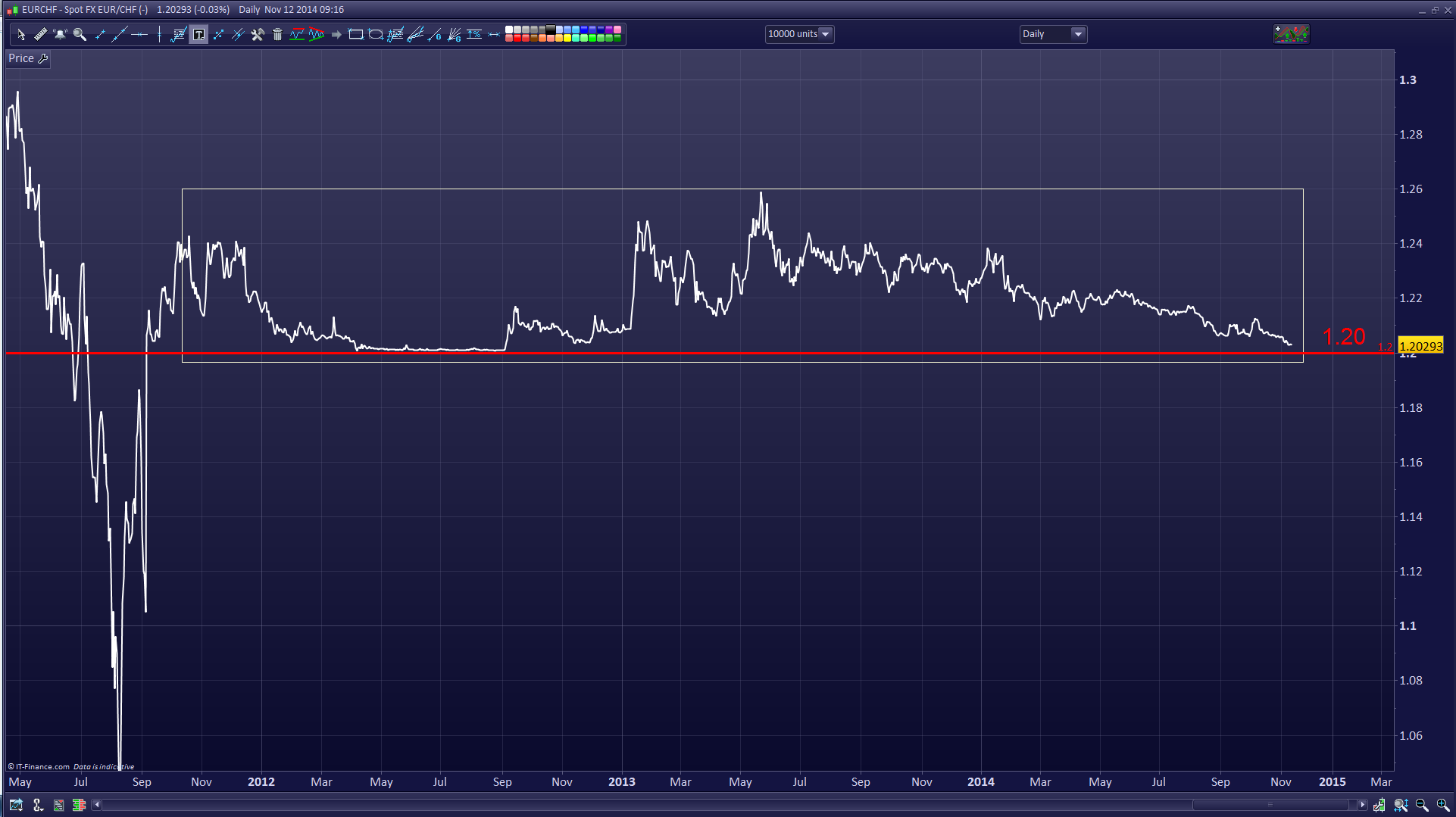This screenshot has width=1456, height=817.
Task: Select the rectangle drawing tool
Action: [355, 34]
